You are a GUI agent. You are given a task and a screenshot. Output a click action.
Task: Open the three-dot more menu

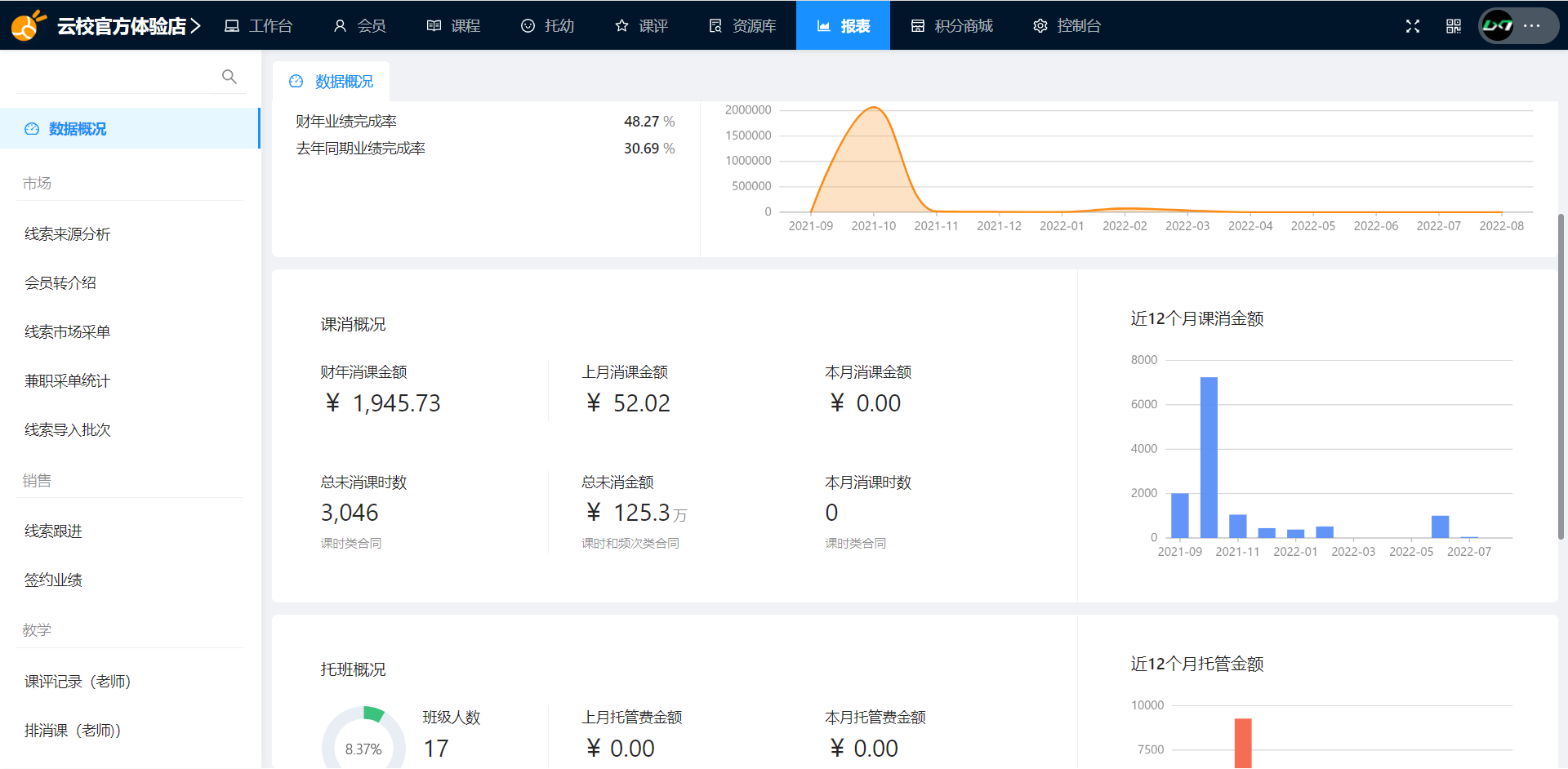(1532, 25)
